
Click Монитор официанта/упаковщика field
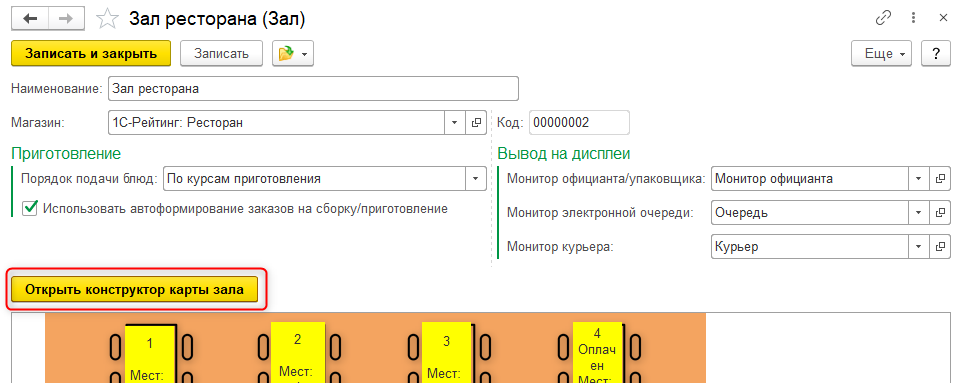tap(809, 179)
